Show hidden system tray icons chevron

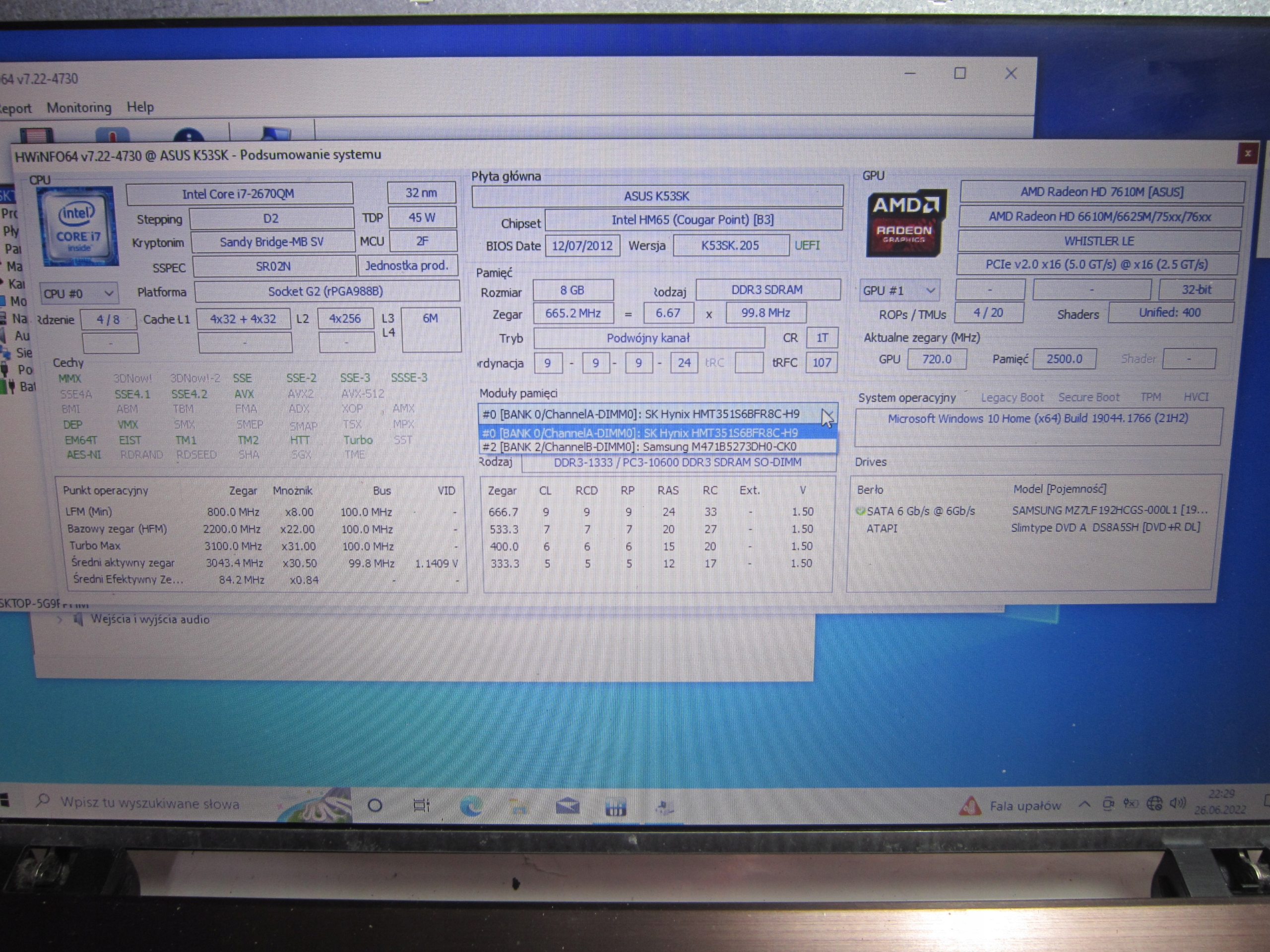point(1084,805)
